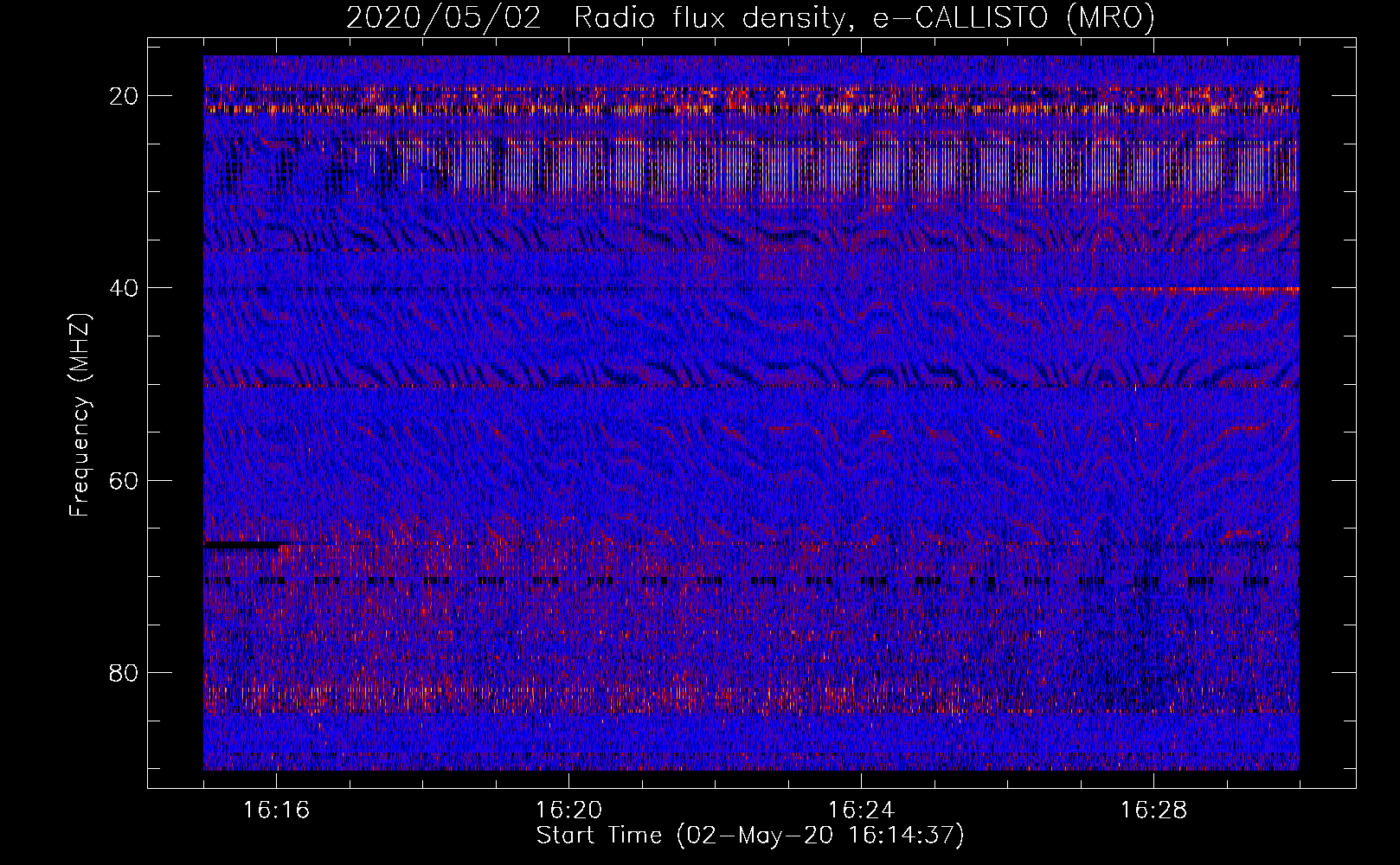
Task: Click the '20' frequency tick label
Action: (x=124, y=96)
